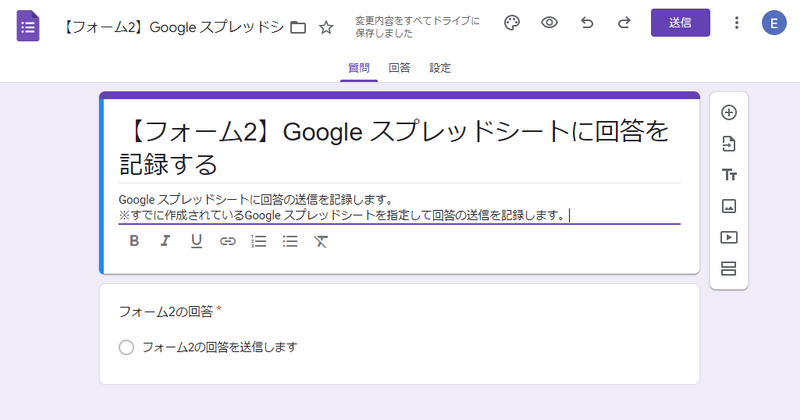This screenshot has height=420, width=800.
Task: Click the document name in header
Action: coord(173,27)
